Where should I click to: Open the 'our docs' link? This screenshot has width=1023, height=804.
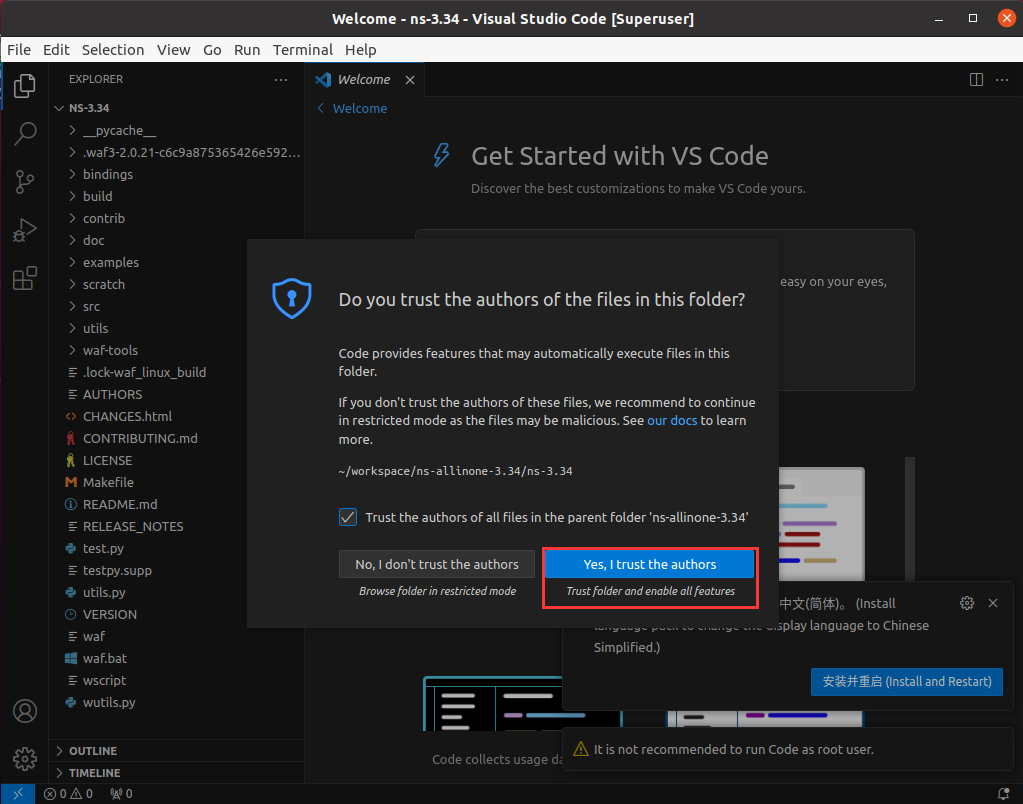point(671,420)
